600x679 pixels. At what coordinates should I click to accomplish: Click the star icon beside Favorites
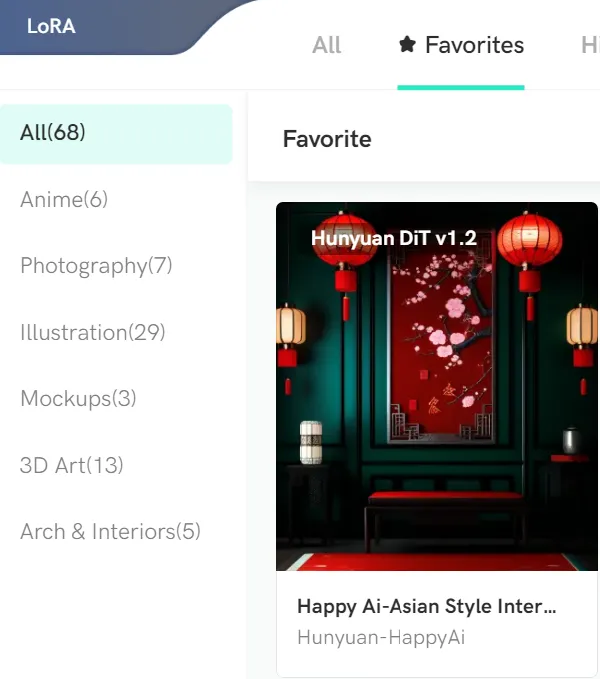coord(407,44)
